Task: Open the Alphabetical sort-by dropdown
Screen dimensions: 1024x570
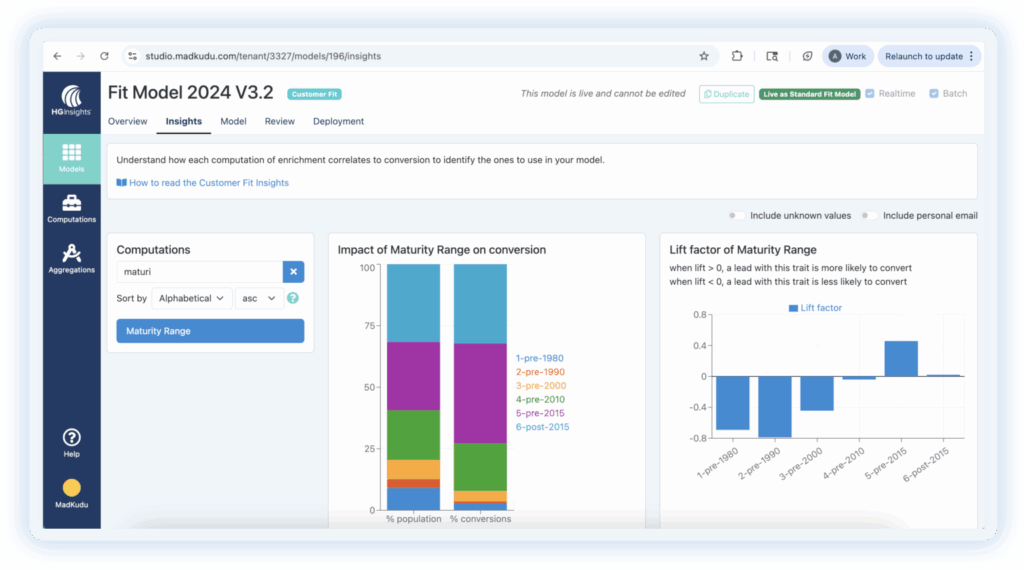Action: (x=191, y=298)
